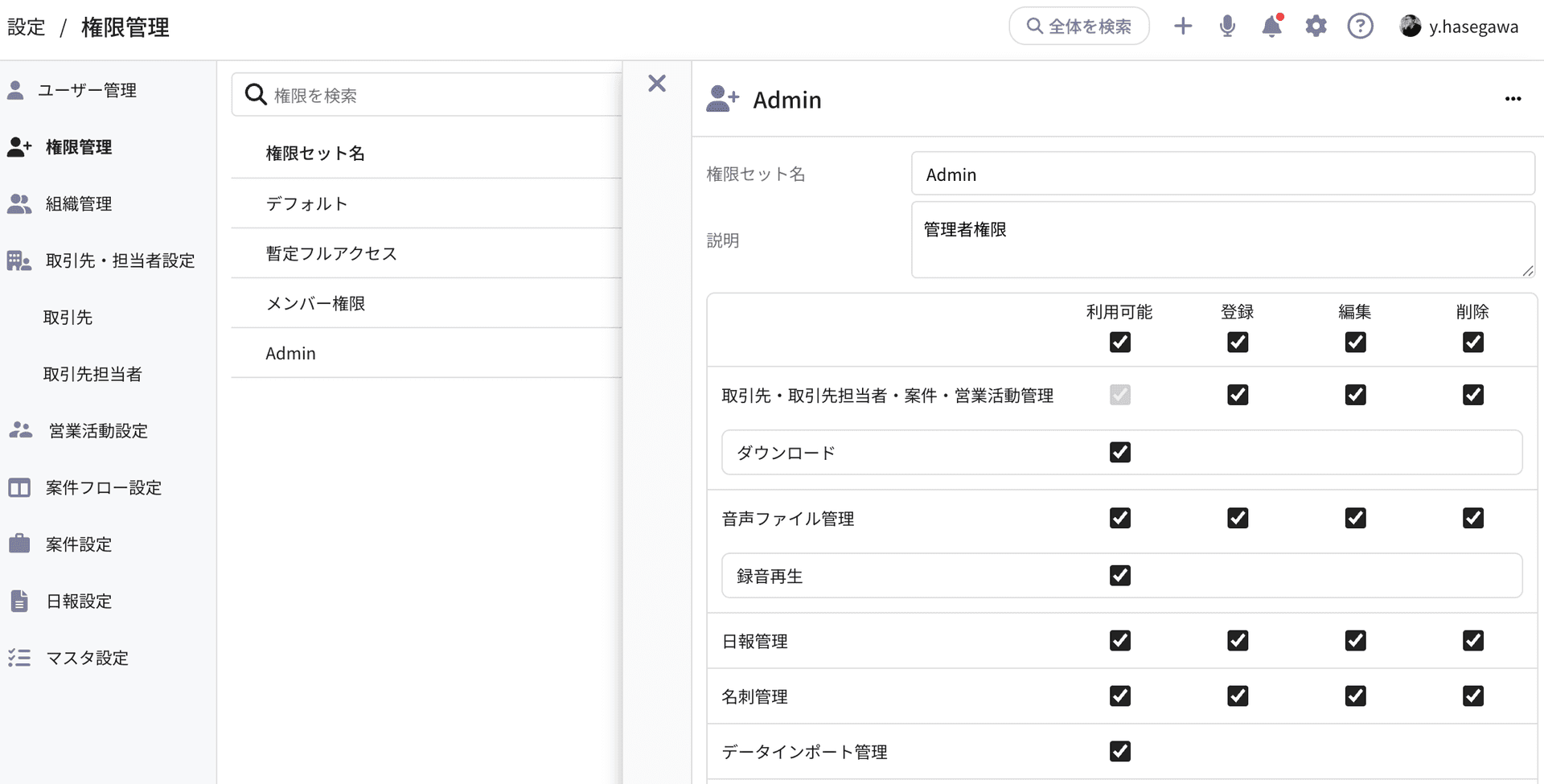Viewport: 1544px width, 784px height.
Task: Click the ユーザー管理 user icon in sidebar
Action: point(15,89)
